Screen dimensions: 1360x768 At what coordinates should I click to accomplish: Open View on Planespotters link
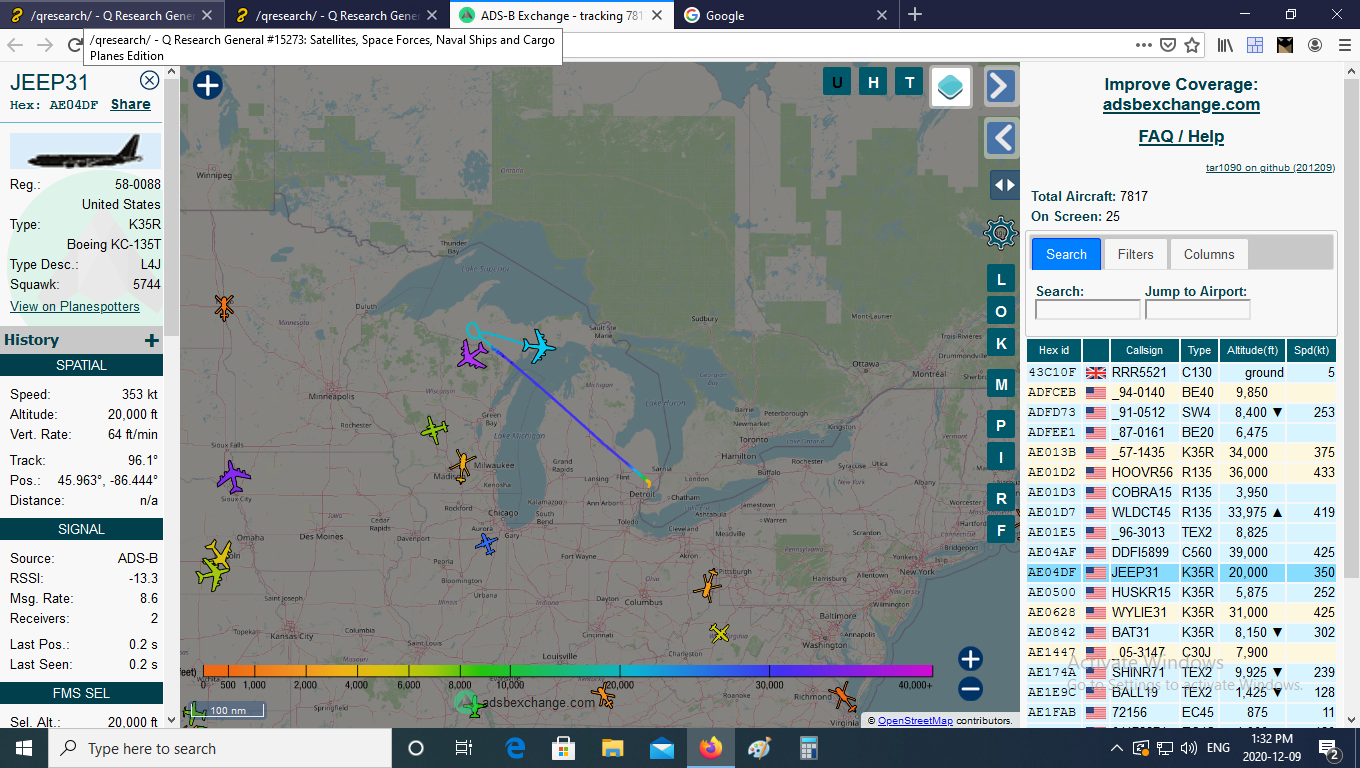click(x=75, y=306)
